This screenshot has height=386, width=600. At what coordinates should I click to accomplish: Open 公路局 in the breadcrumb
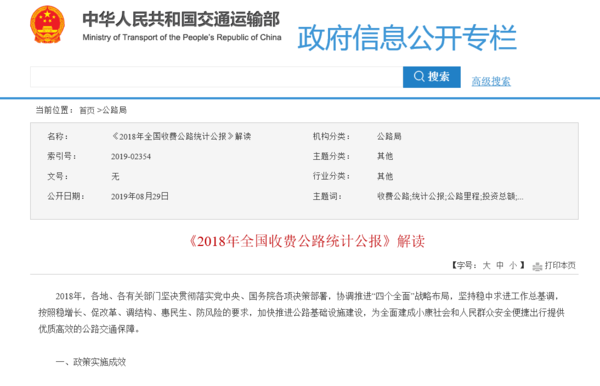coord(114,110)
